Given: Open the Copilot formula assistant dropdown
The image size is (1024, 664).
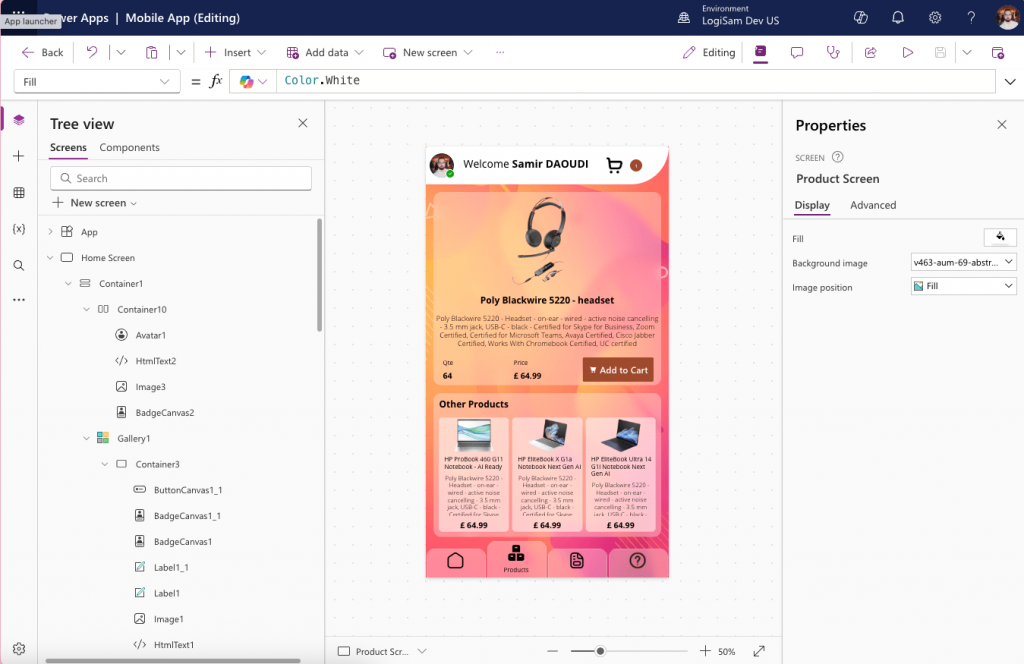Looking at the screenshot, I should point(253,82).
